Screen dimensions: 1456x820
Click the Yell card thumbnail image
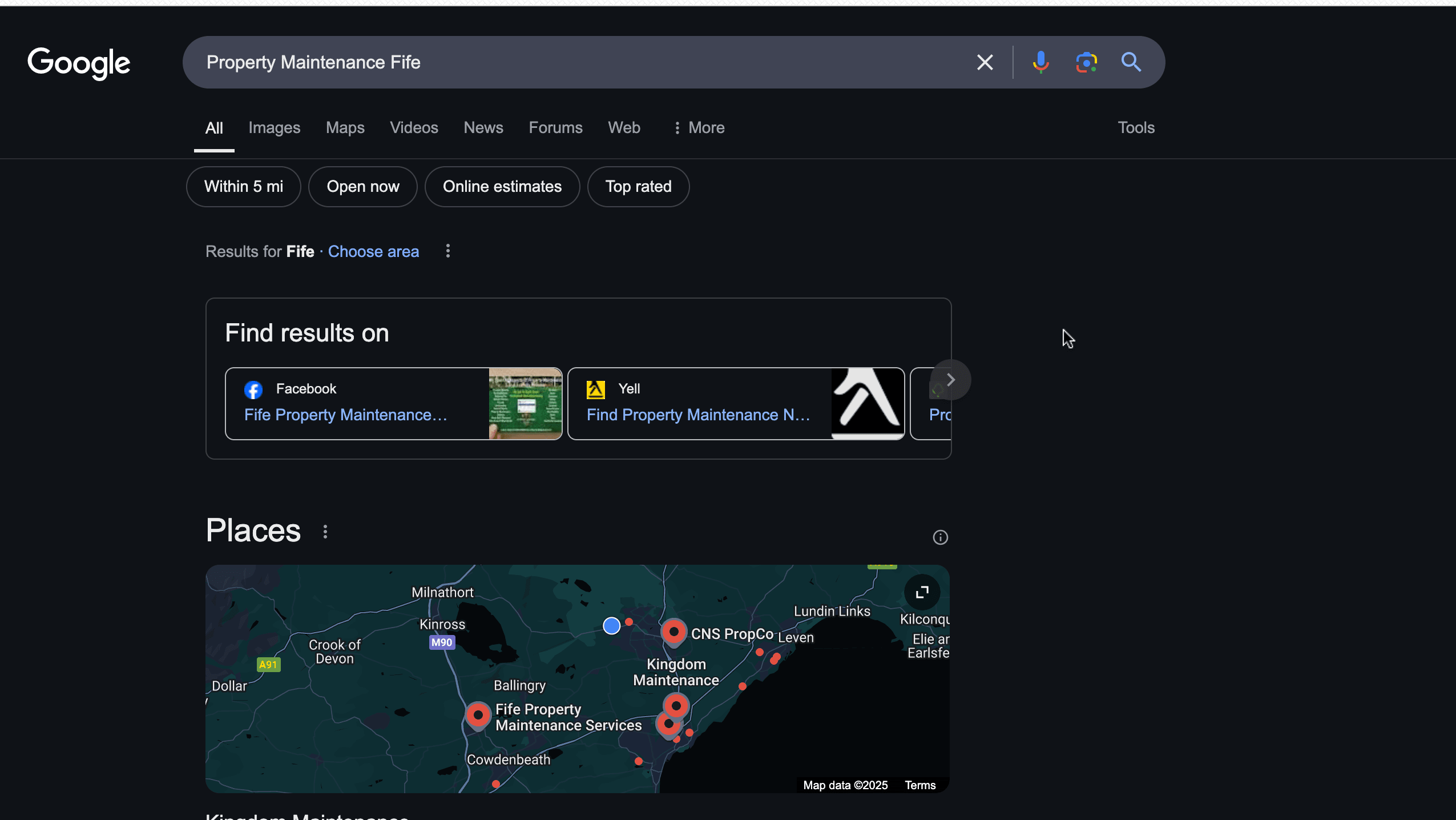click(868, 404)
